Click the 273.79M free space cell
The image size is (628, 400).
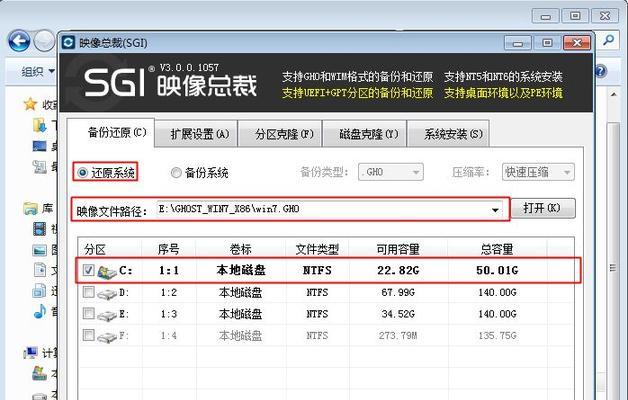(398, 335)
